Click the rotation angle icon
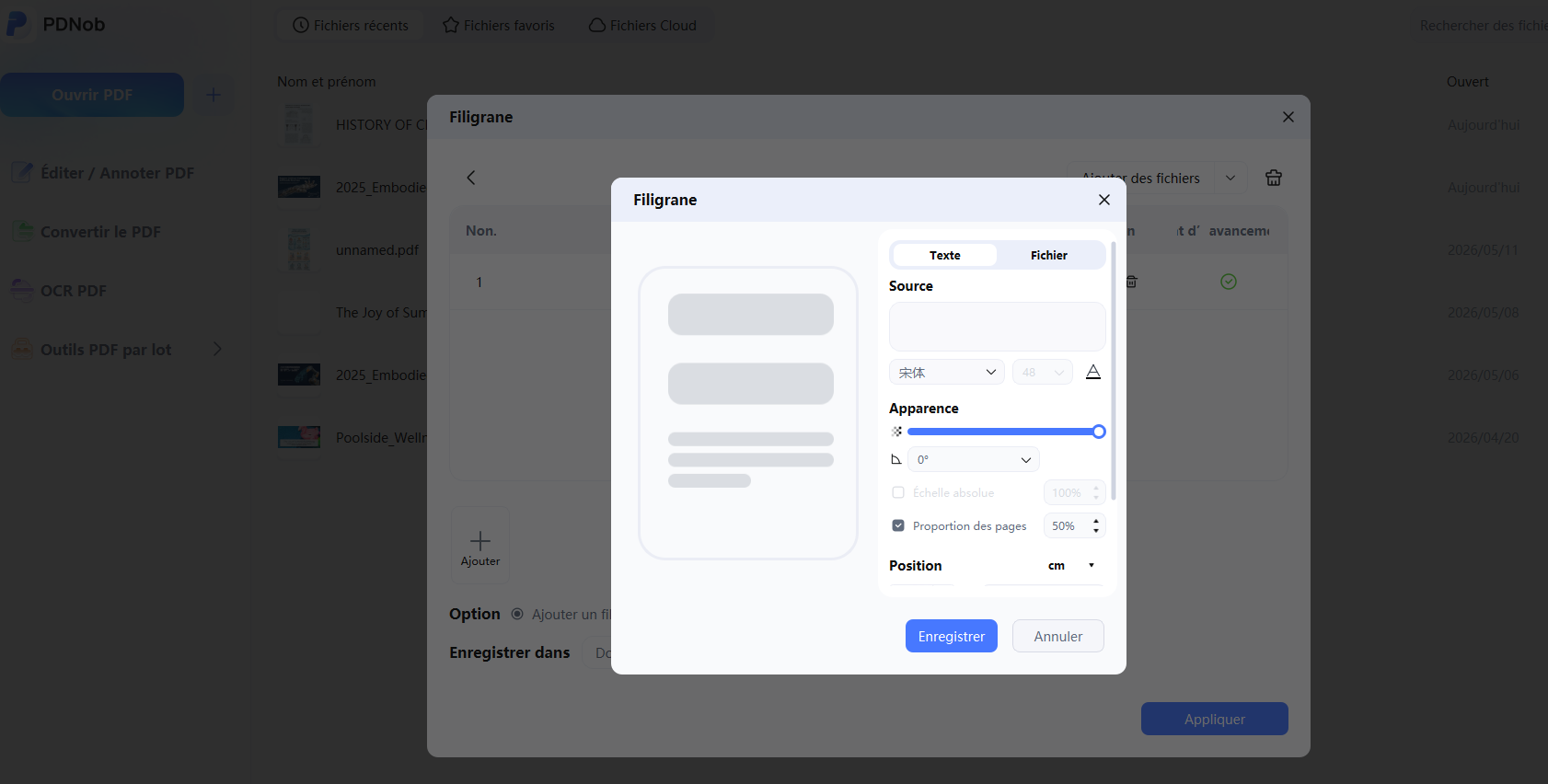The width and height of the screenshot is (1548, 784). (x=896, y=459)
